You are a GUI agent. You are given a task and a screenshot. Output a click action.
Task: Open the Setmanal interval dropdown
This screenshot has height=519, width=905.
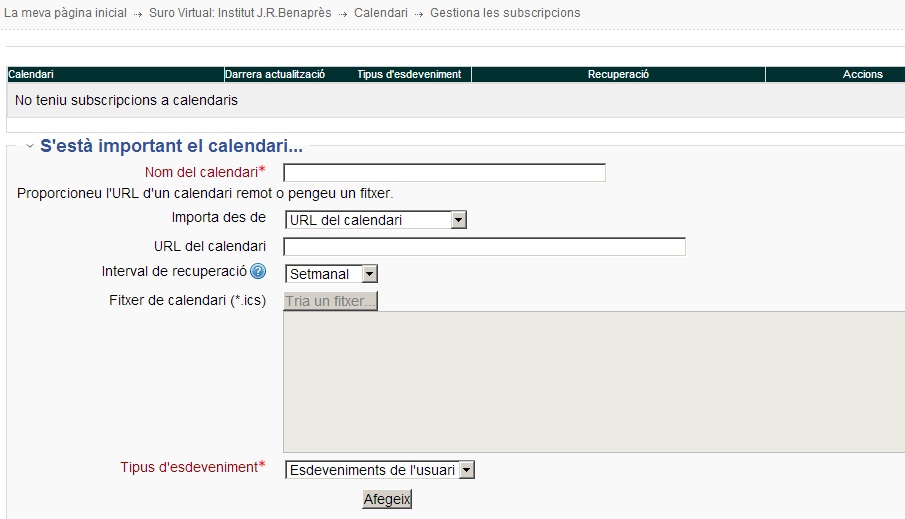pos(331,274)
